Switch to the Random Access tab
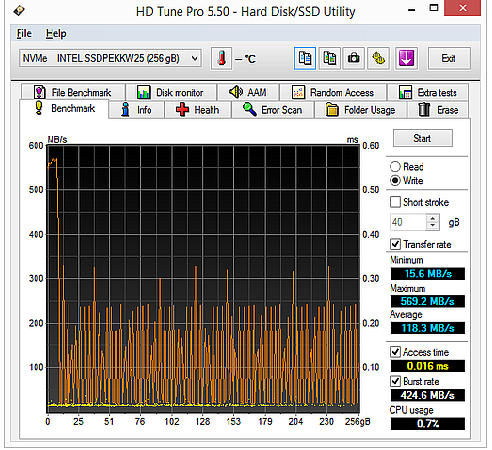492x450 pixels. [x=333, y=92]
